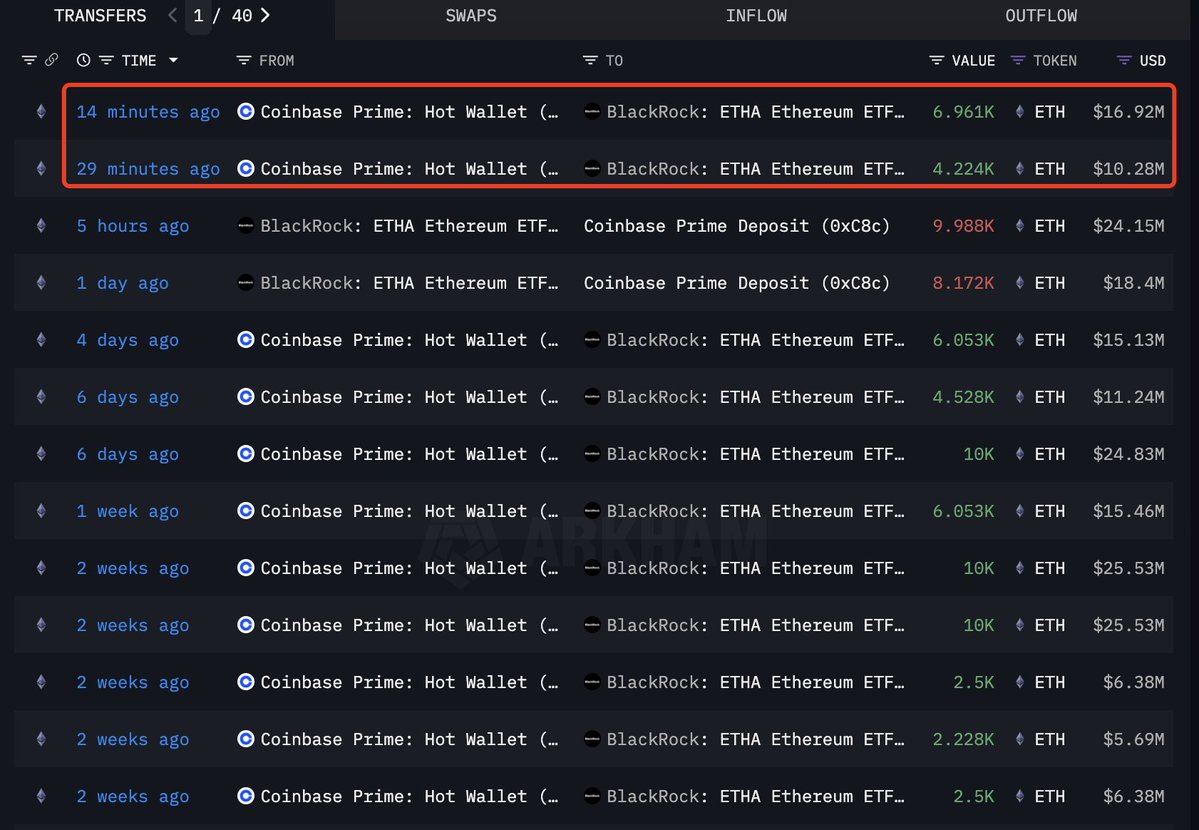Click the $5.69M USD amount
1199x830 pixels.
[1134, 740]
